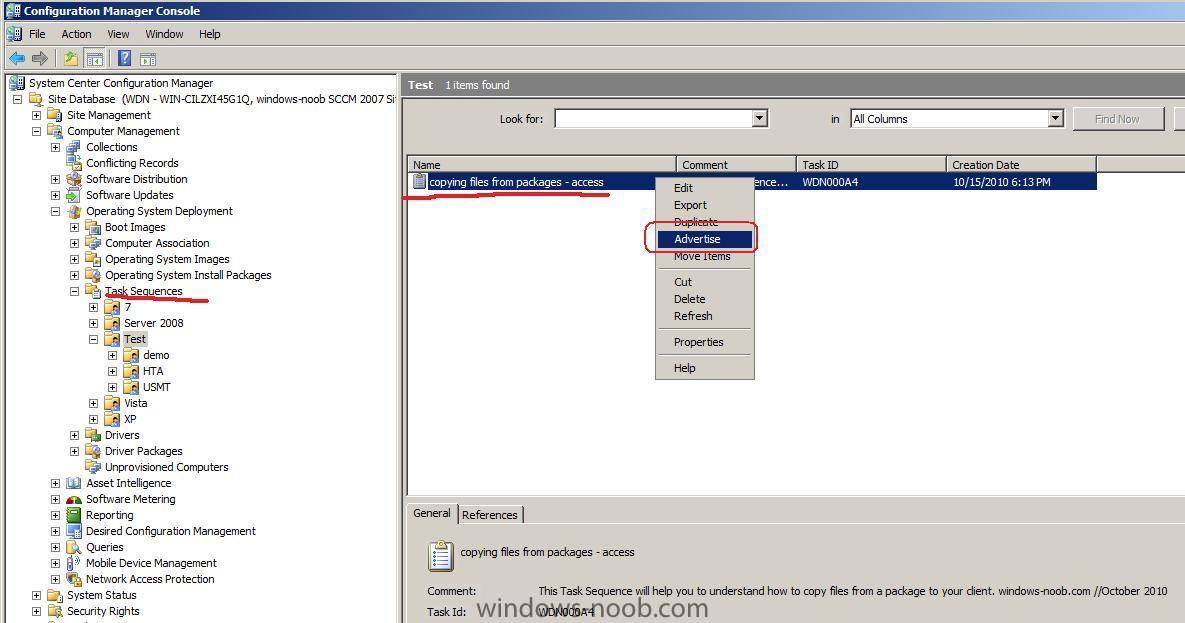Expand the System Status node
Image resolution: width=1185 pixels, height=623 pixels.
36,596
